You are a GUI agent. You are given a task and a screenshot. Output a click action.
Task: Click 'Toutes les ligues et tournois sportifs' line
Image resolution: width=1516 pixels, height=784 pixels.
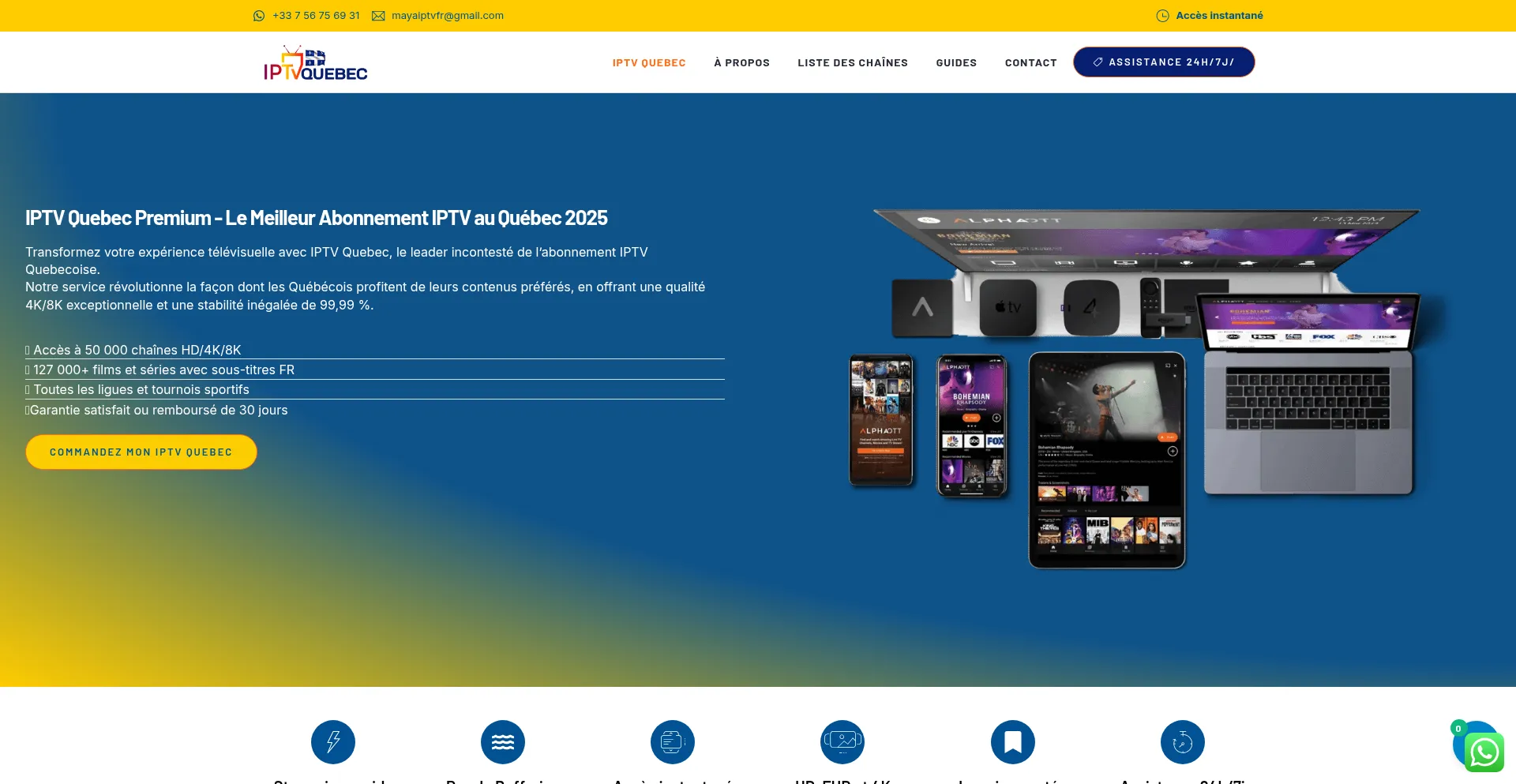click(x=141, y=389)
